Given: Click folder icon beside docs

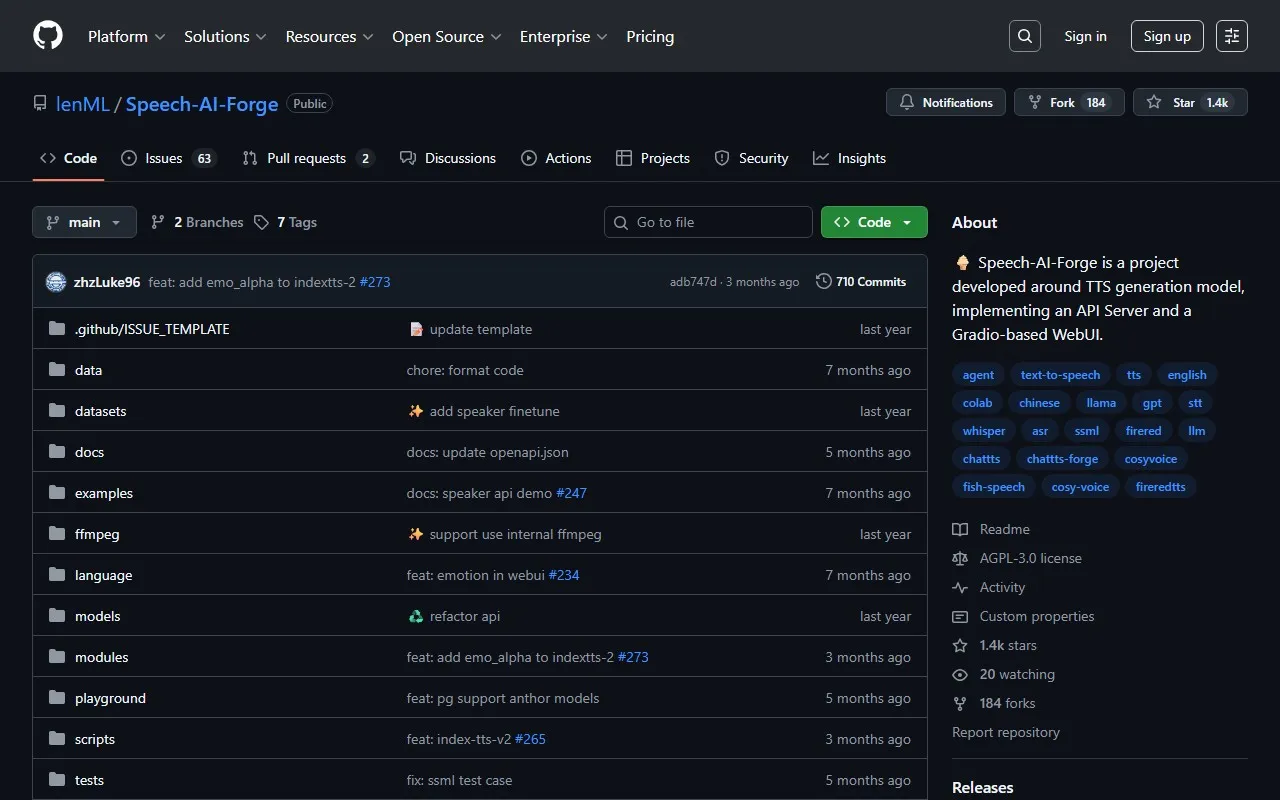Looking at the screenshot, I should [57, 452].
